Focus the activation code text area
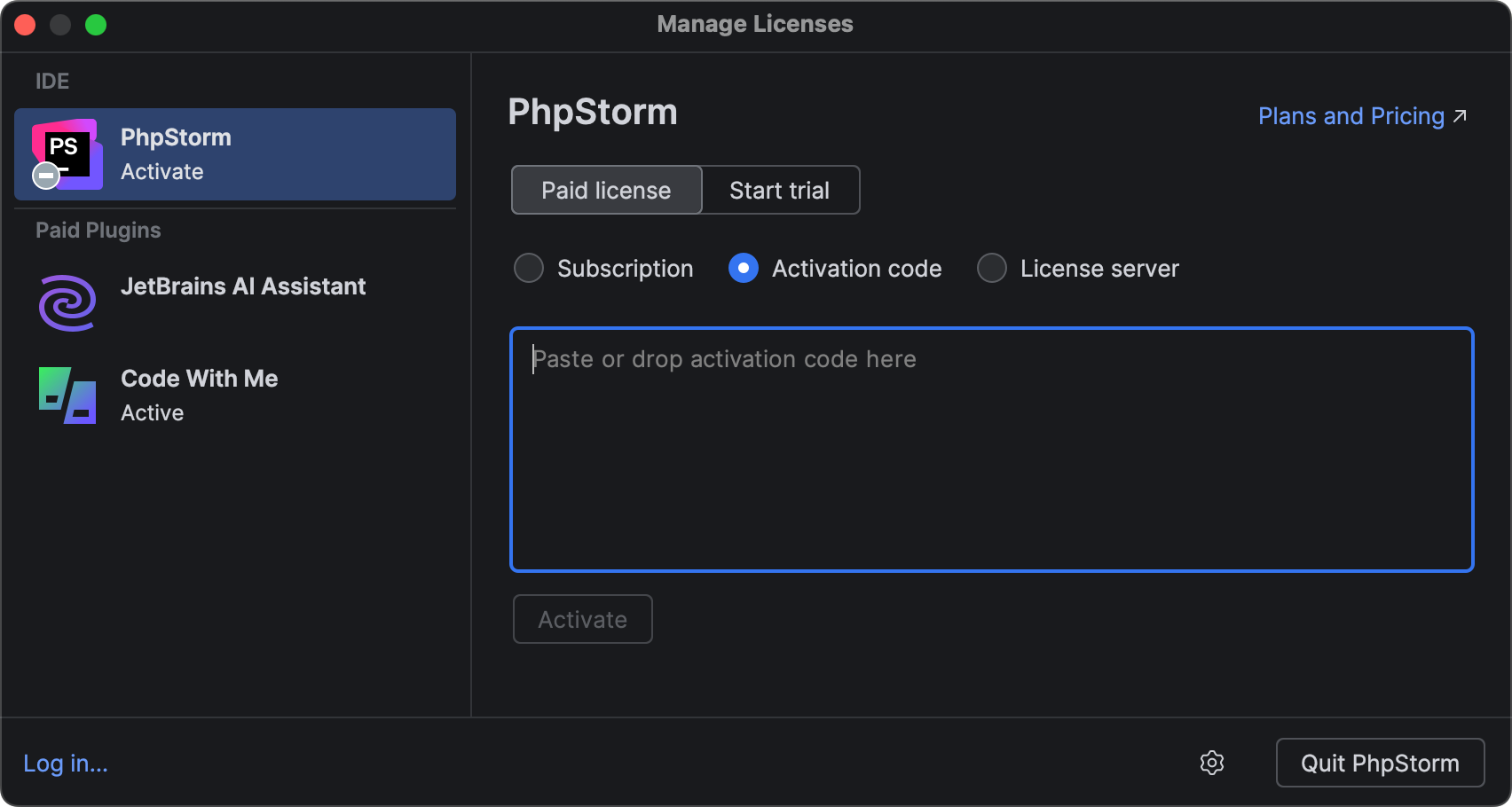 (x=992, y=450)
